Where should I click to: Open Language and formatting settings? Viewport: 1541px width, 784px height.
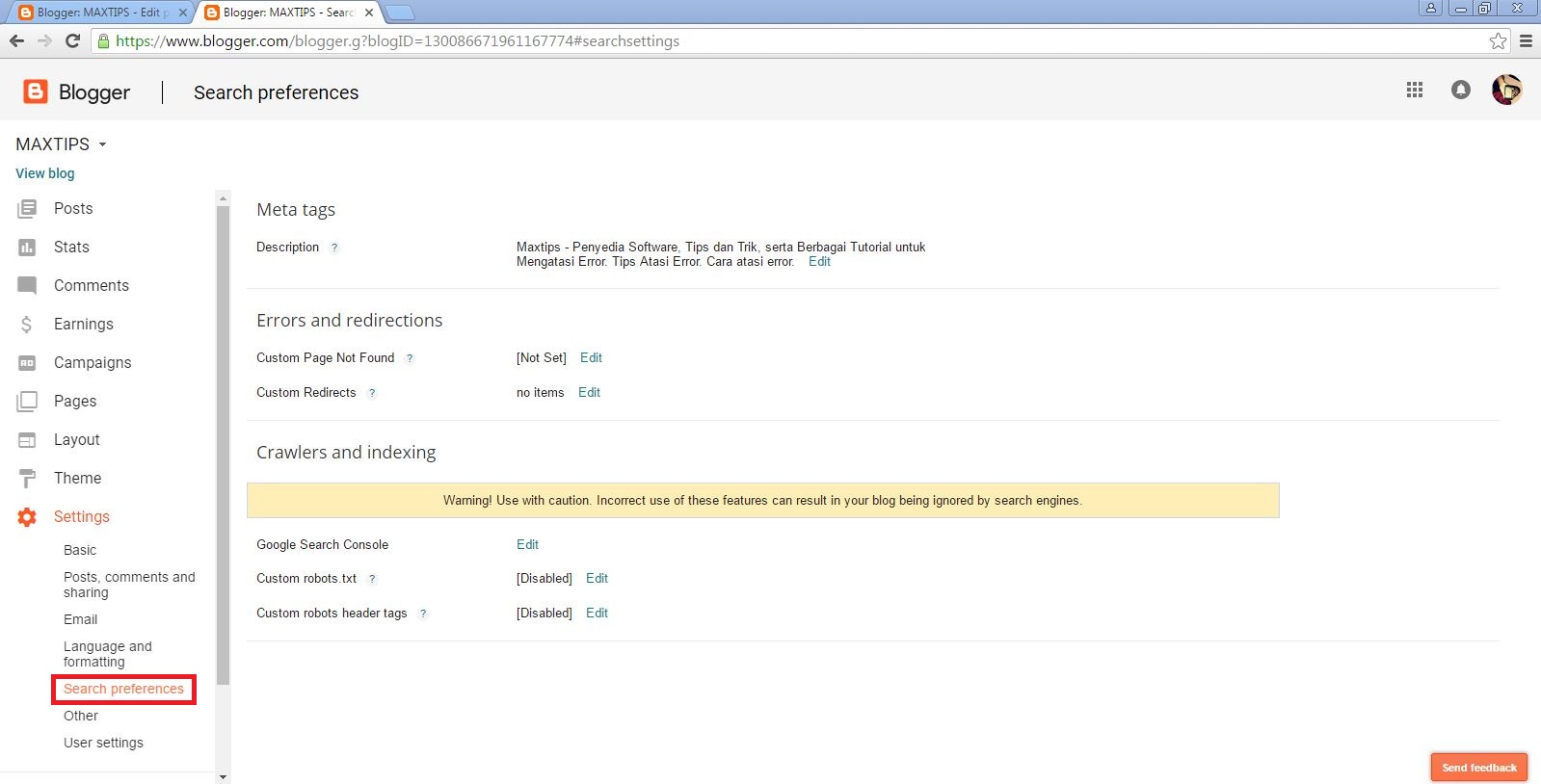coord(108,654)
